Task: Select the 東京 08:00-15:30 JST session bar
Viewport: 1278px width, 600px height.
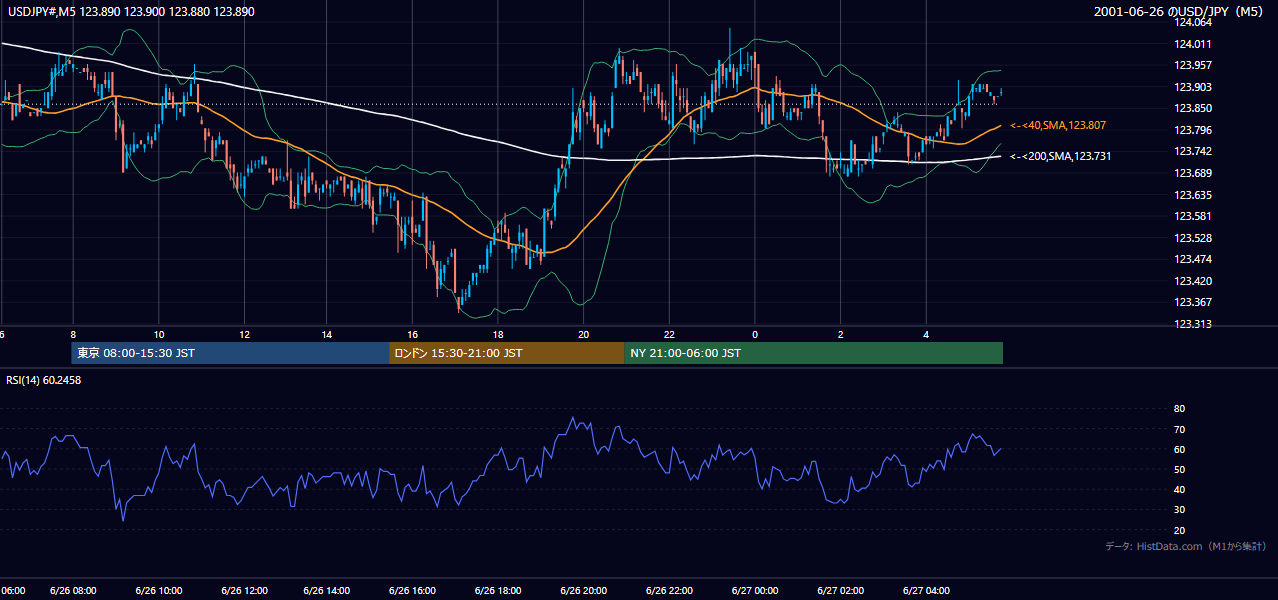Action: click(230, 353)
